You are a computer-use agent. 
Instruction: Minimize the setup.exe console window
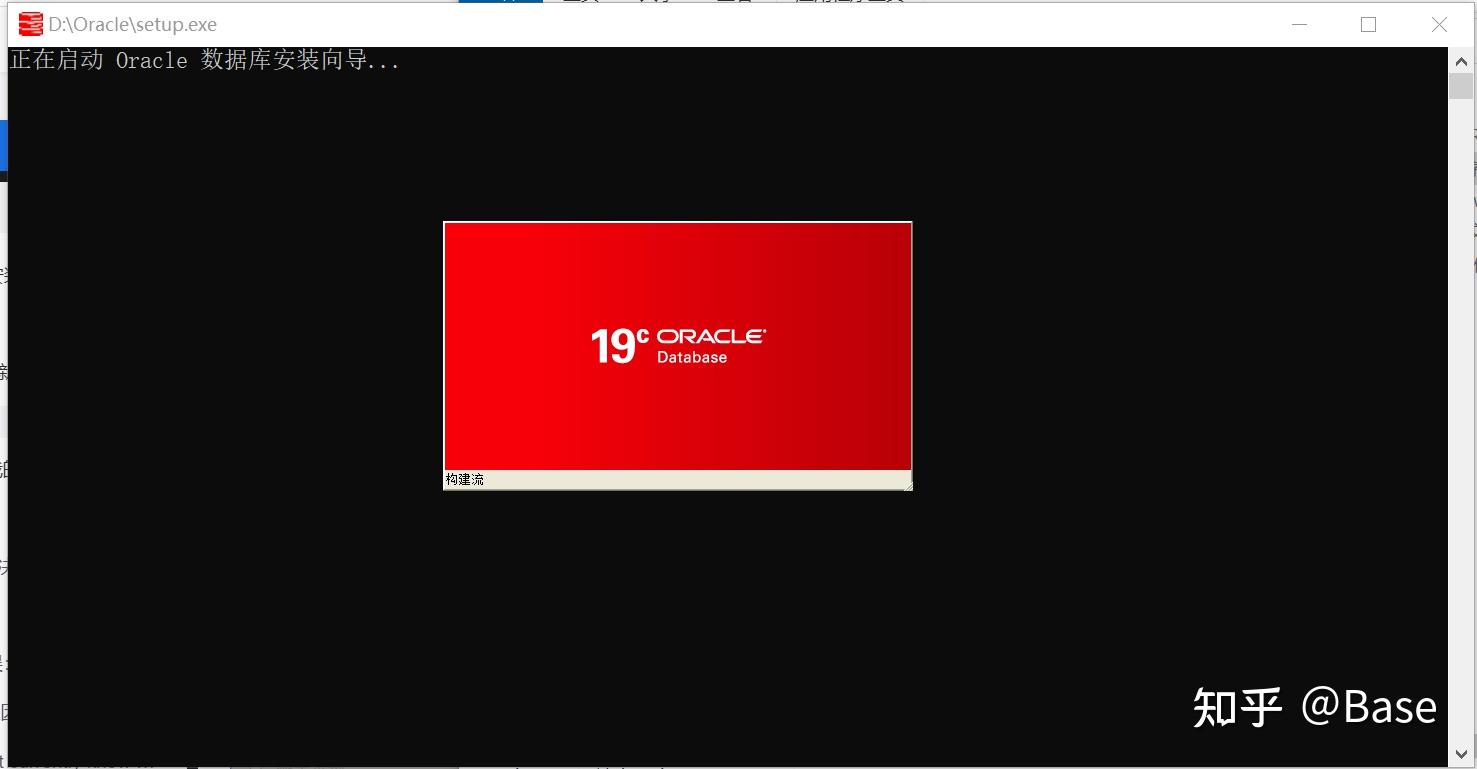(1299, 24)
